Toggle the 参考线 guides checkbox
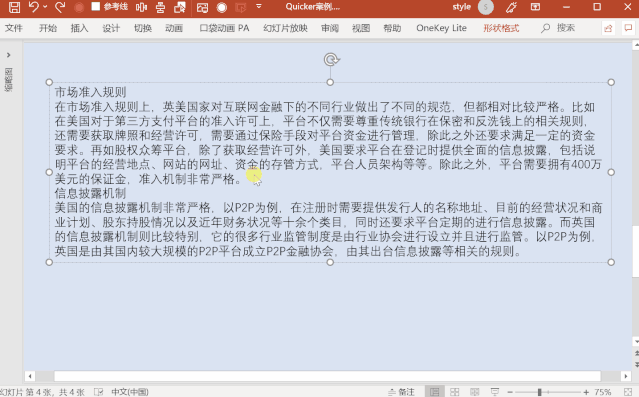This screenshot has height=397, width=639. pos(95,7)
